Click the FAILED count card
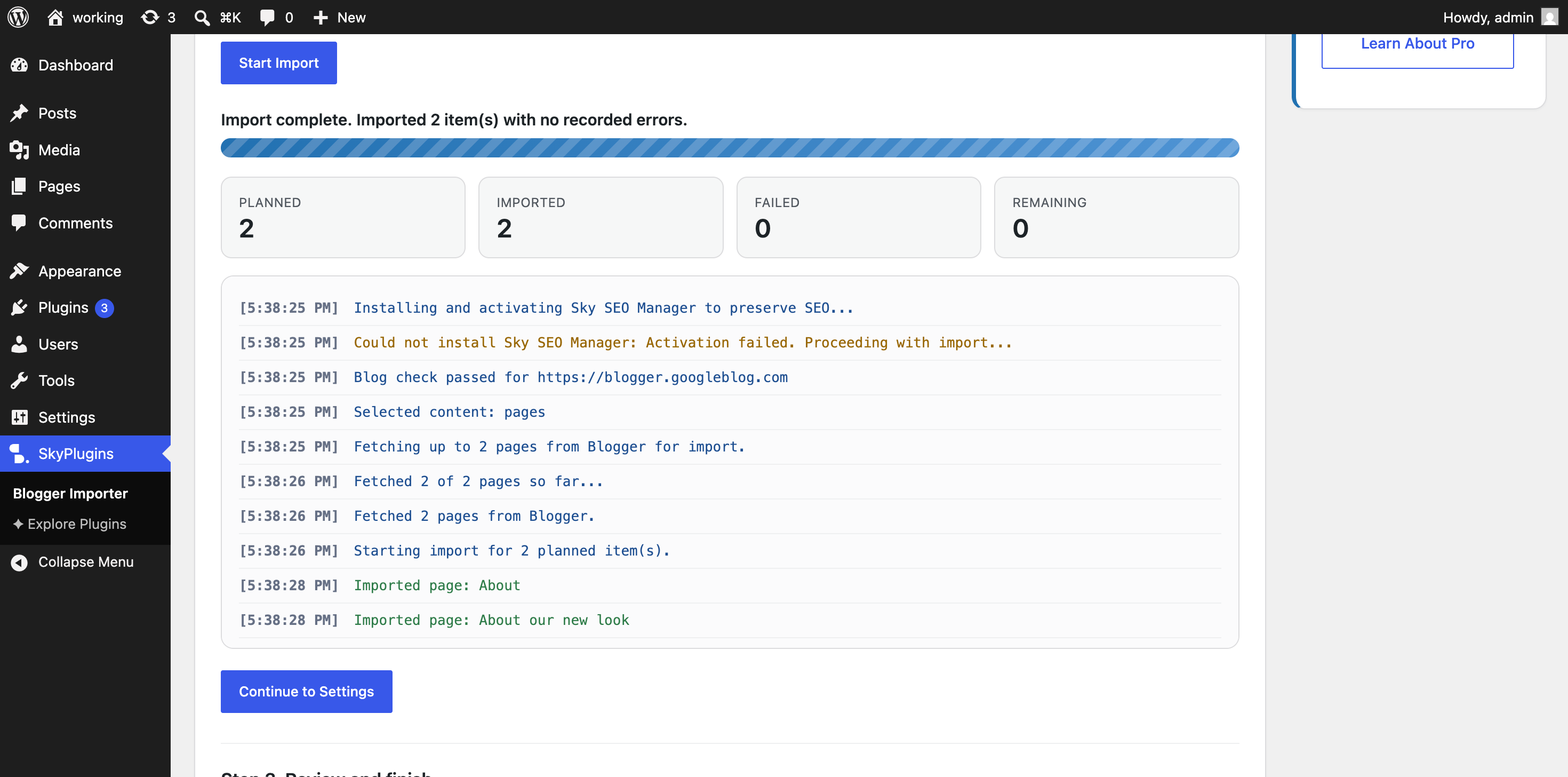Viewport: 1568px width, 777px height. pyautogui.click(x=859, y=217)
